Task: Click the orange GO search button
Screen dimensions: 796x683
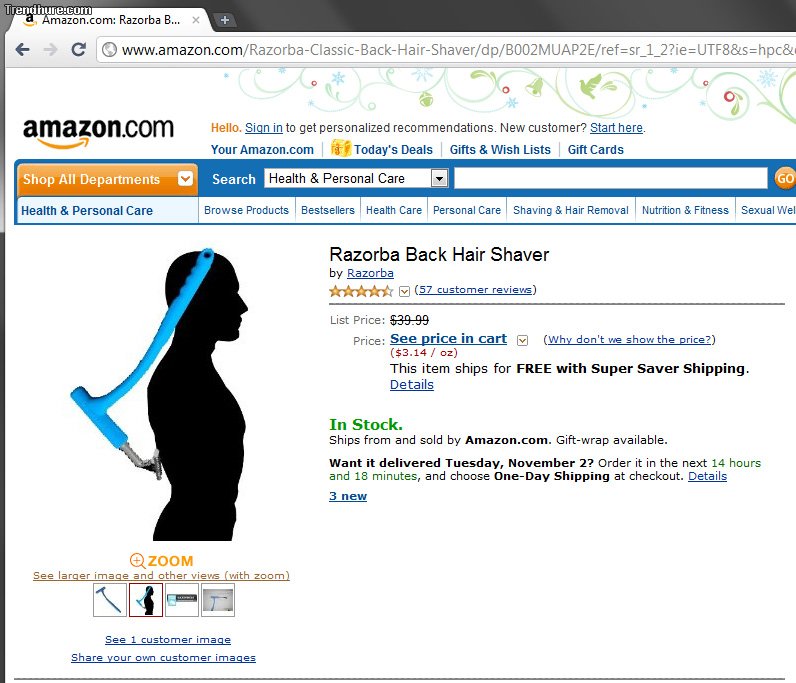Action: (785, 178)
